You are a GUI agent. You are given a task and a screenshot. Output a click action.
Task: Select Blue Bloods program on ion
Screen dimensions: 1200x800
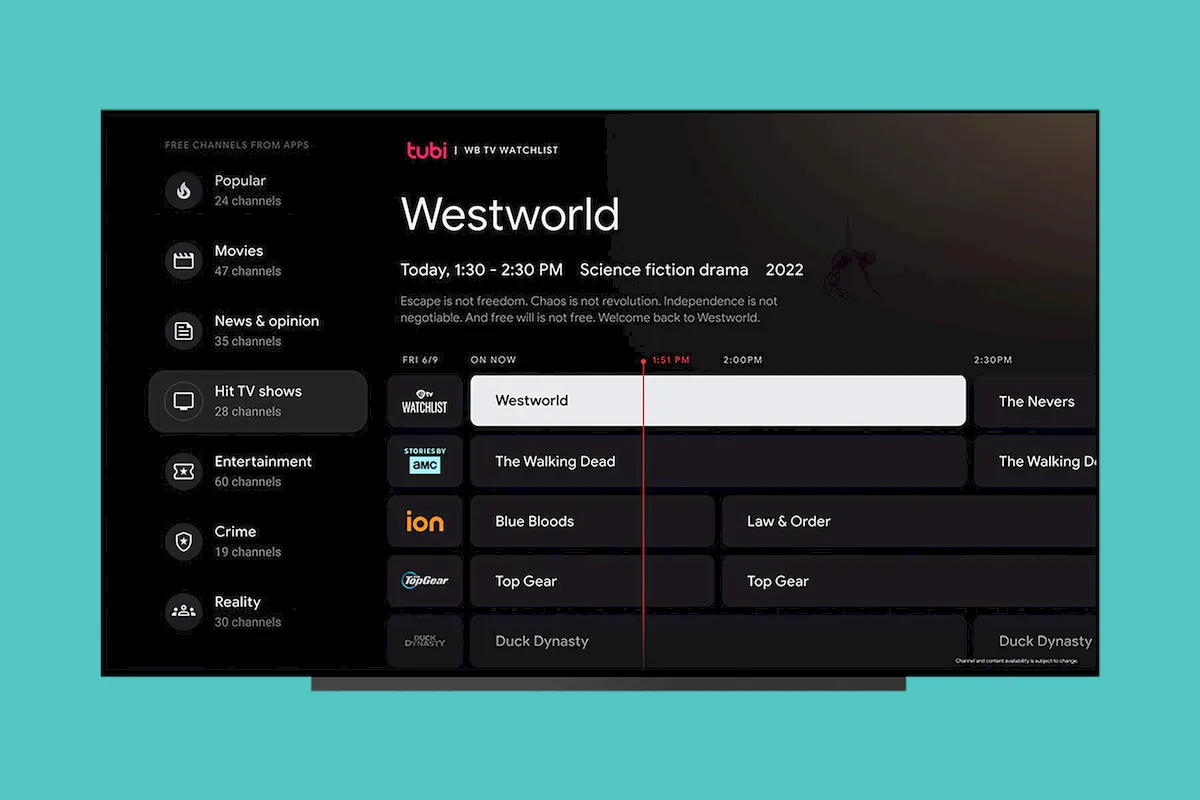[592, 521]
